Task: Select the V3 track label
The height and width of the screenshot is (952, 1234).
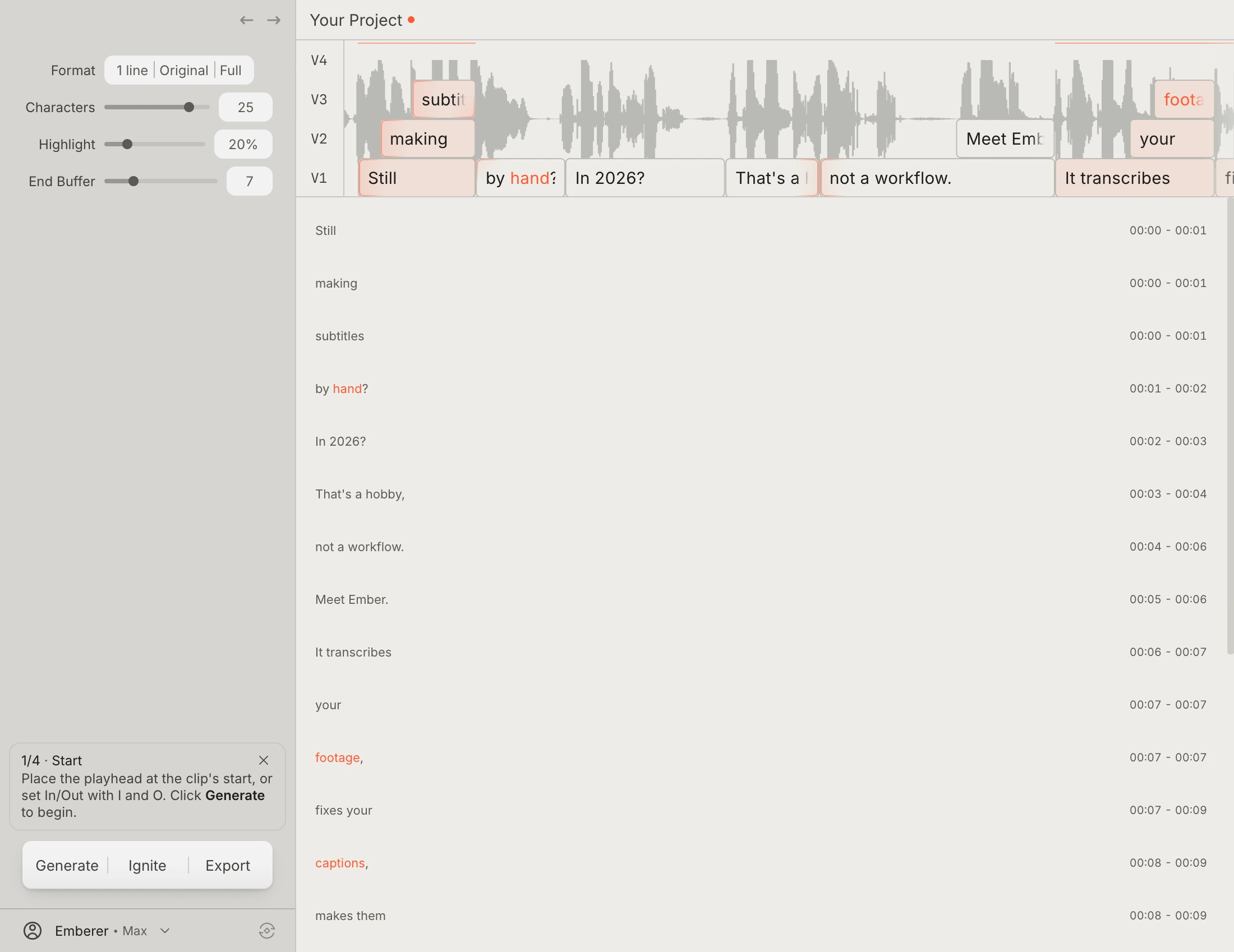Action: click(319, 99)
